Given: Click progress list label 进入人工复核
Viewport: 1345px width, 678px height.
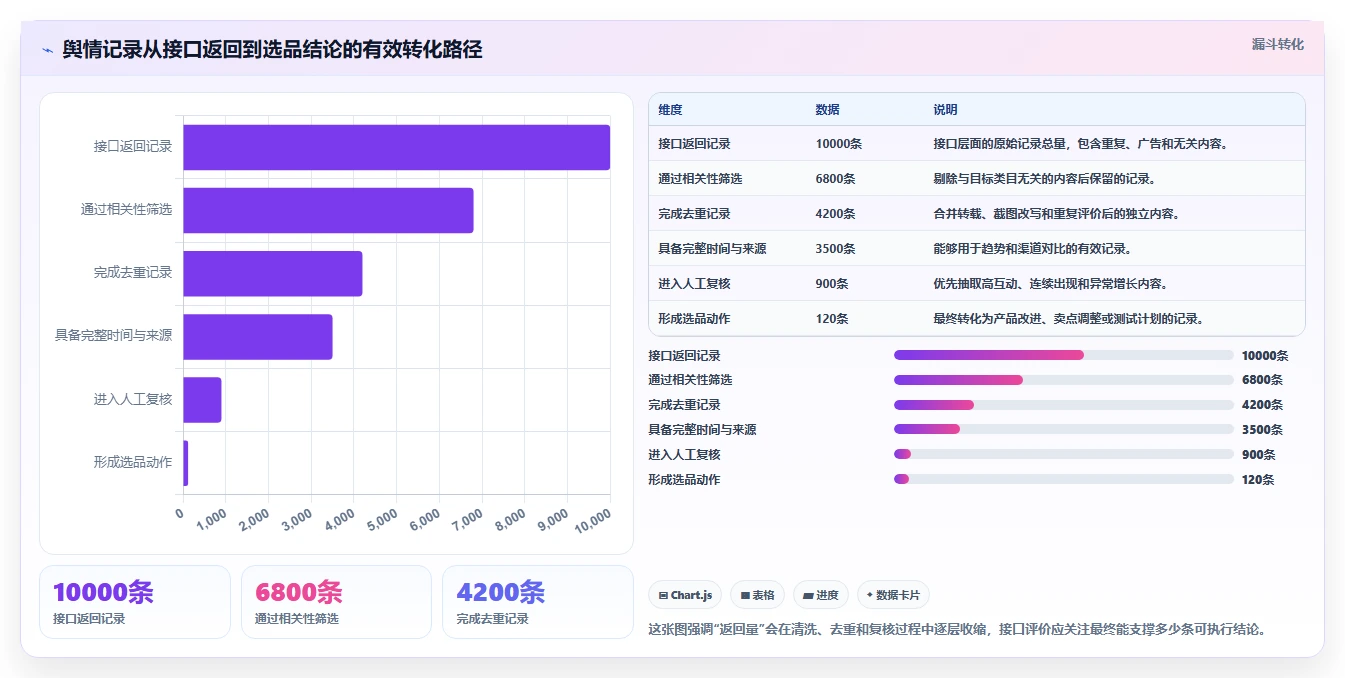Looking at the screenshot, I should pos(684,455).
